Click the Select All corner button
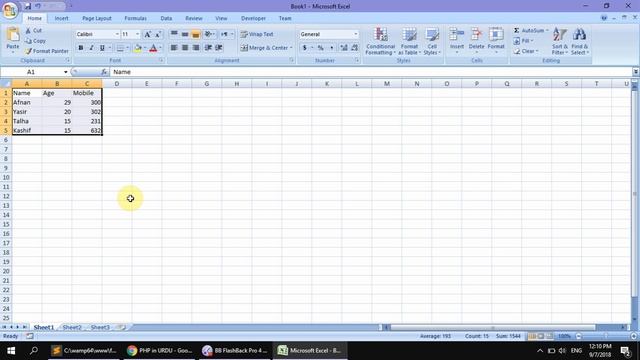640x360 pixels. point(6,84)
